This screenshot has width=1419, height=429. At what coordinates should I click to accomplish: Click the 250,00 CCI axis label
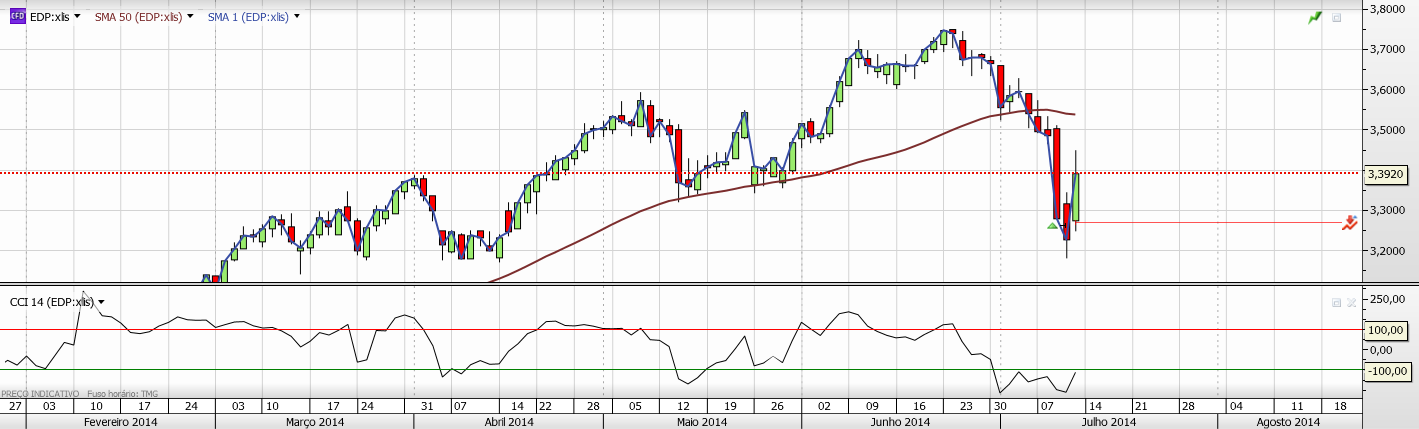(1386, 299)
